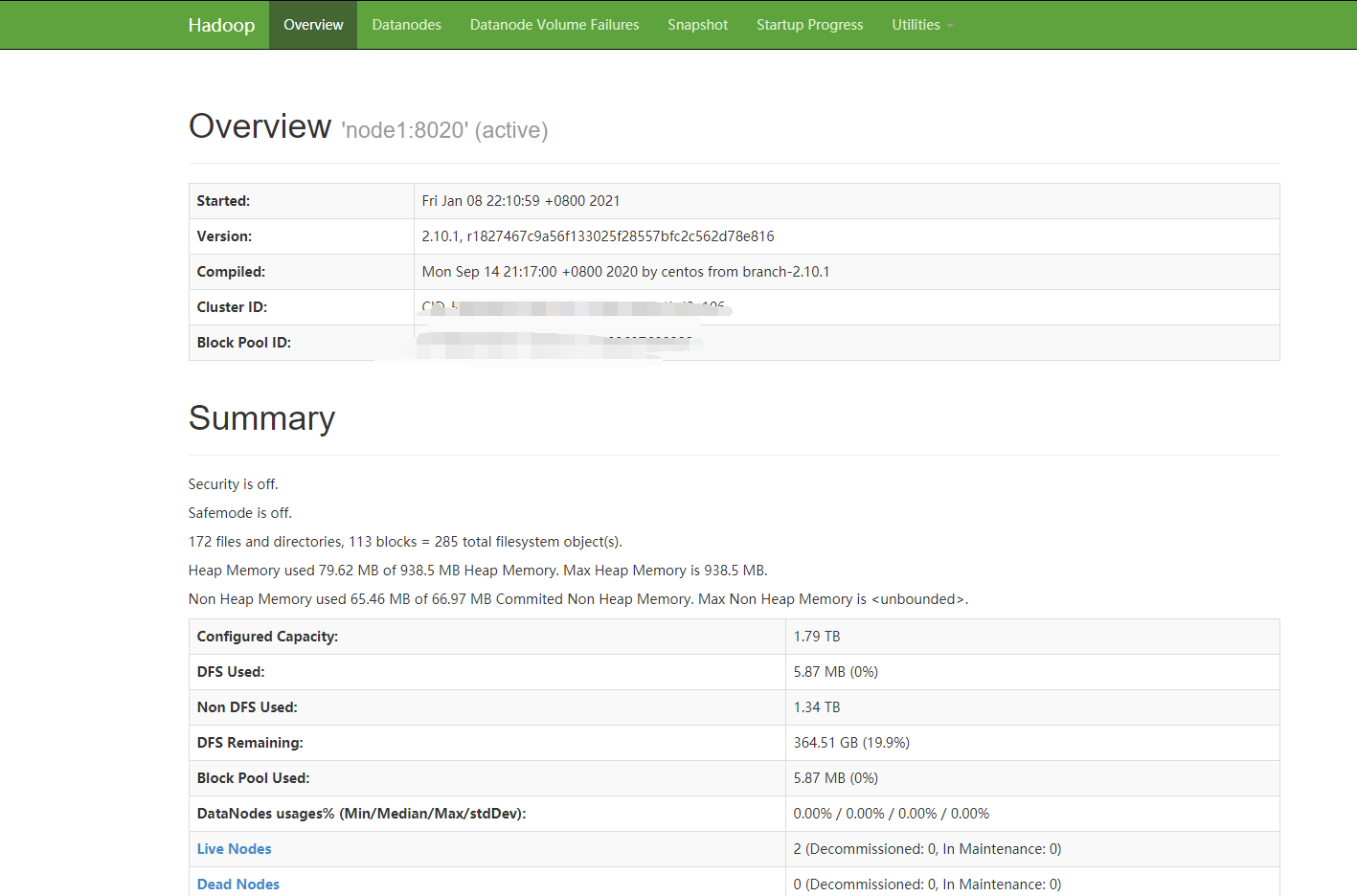This screenshot has height=896, width=1357.
Task: Expand the Utilities dropdown menu
Action: (922, 25)
